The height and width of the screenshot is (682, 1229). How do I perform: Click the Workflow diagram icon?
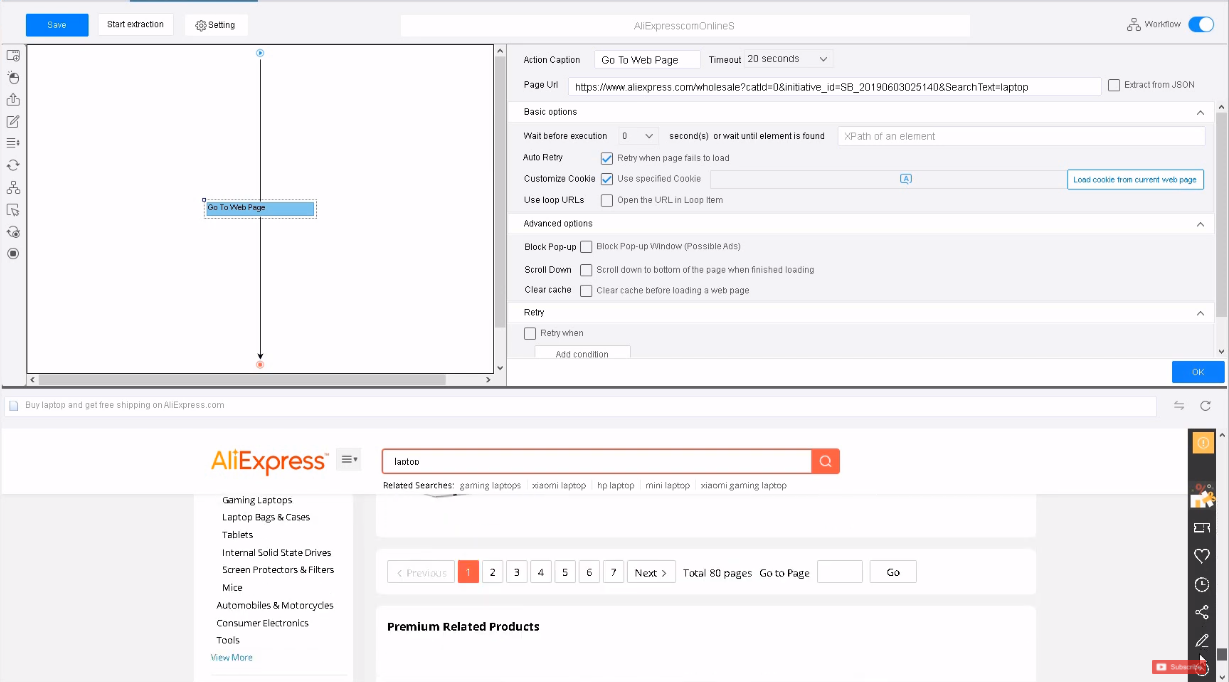(1132, 24)
